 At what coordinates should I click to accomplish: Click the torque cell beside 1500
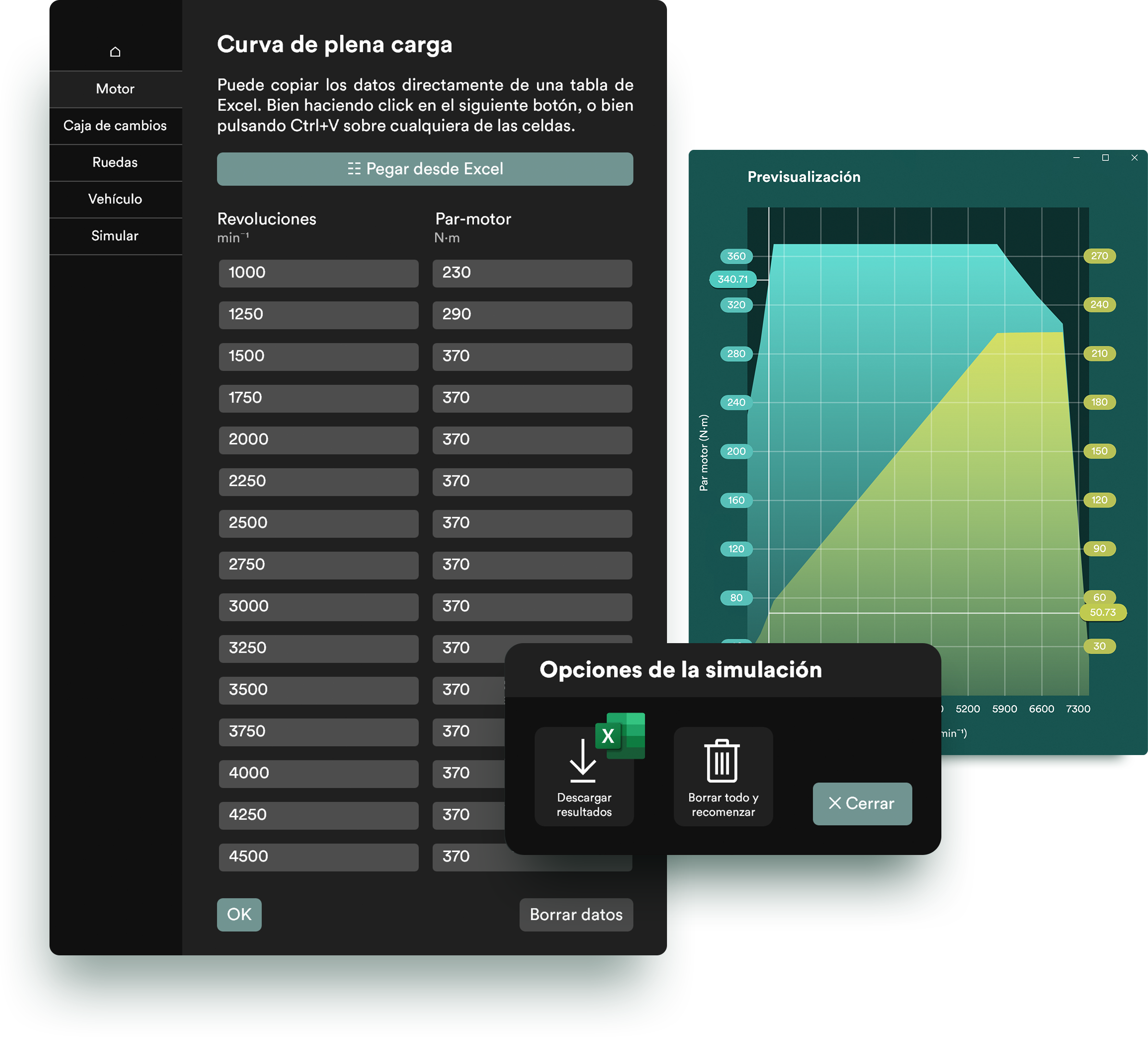(532, 357)
